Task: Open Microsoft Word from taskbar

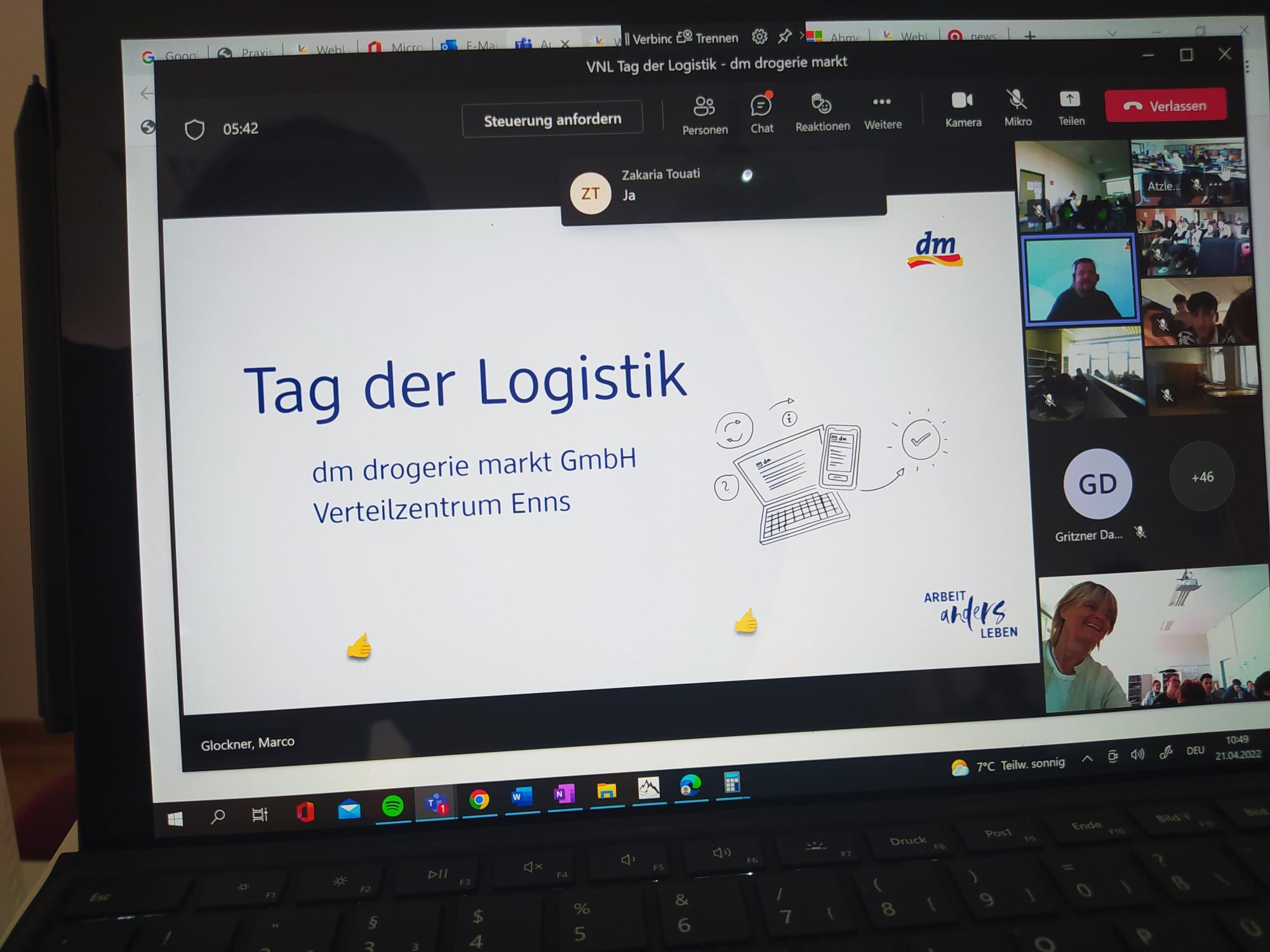Action: click(521, 797)
